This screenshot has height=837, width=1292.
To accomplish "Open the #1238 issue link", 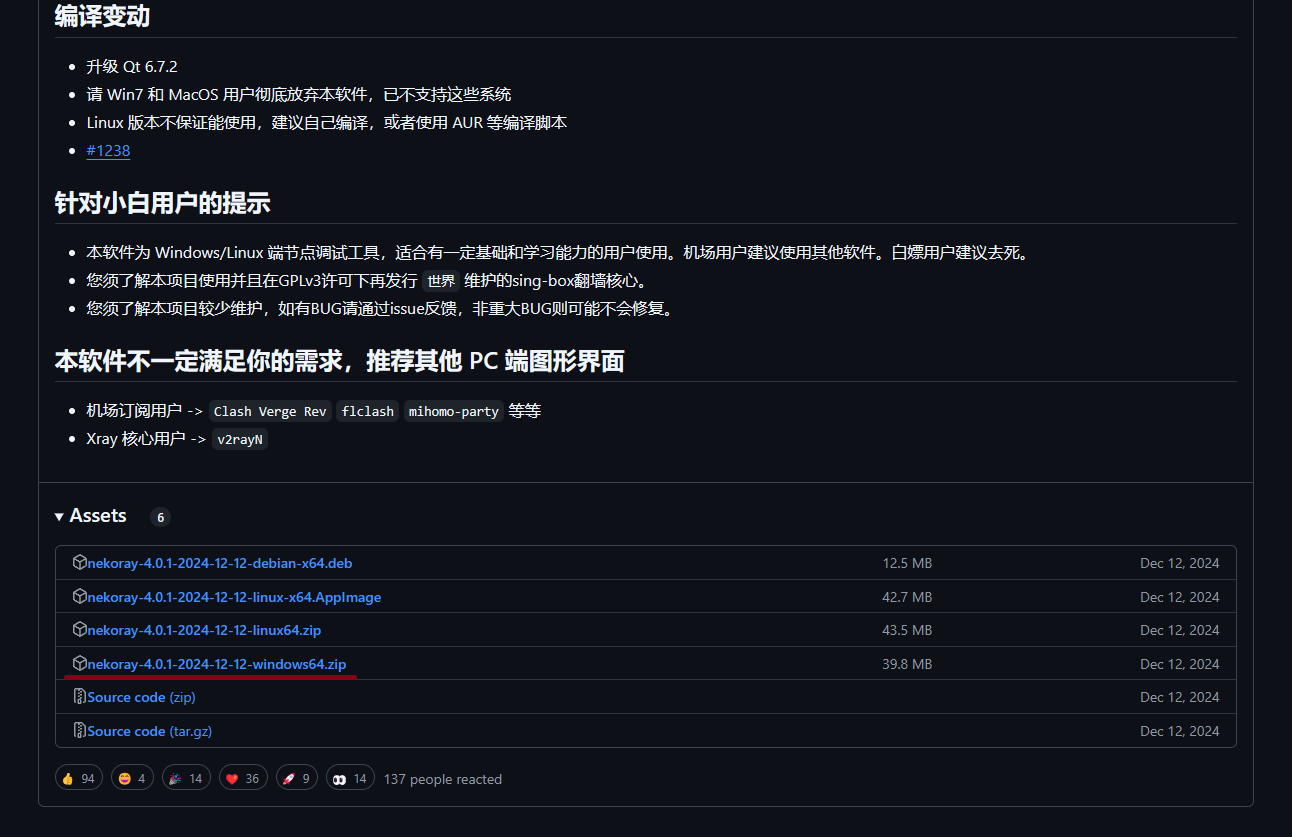I will (x=108, y=151).
